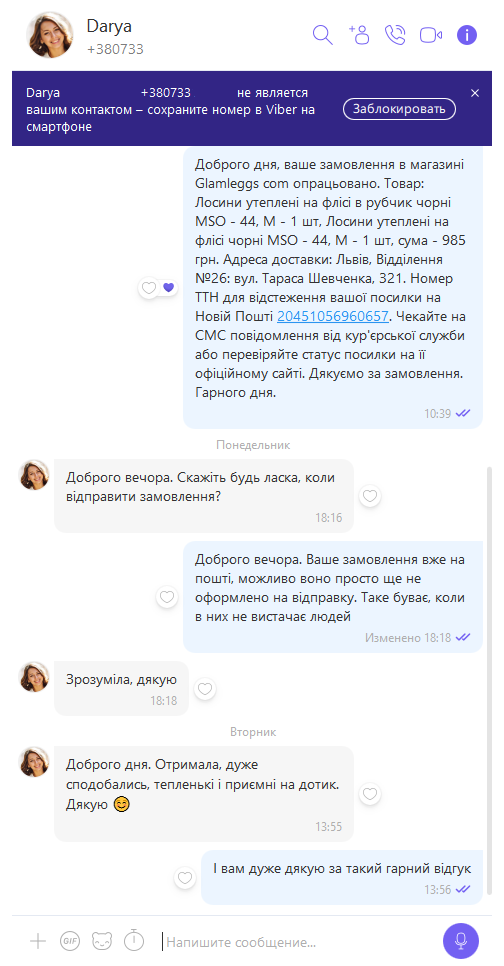Like the 'Ваше замовлення вже на пошті' message
The height and width of the screenshot is (966, 504).
pos(167,596)
